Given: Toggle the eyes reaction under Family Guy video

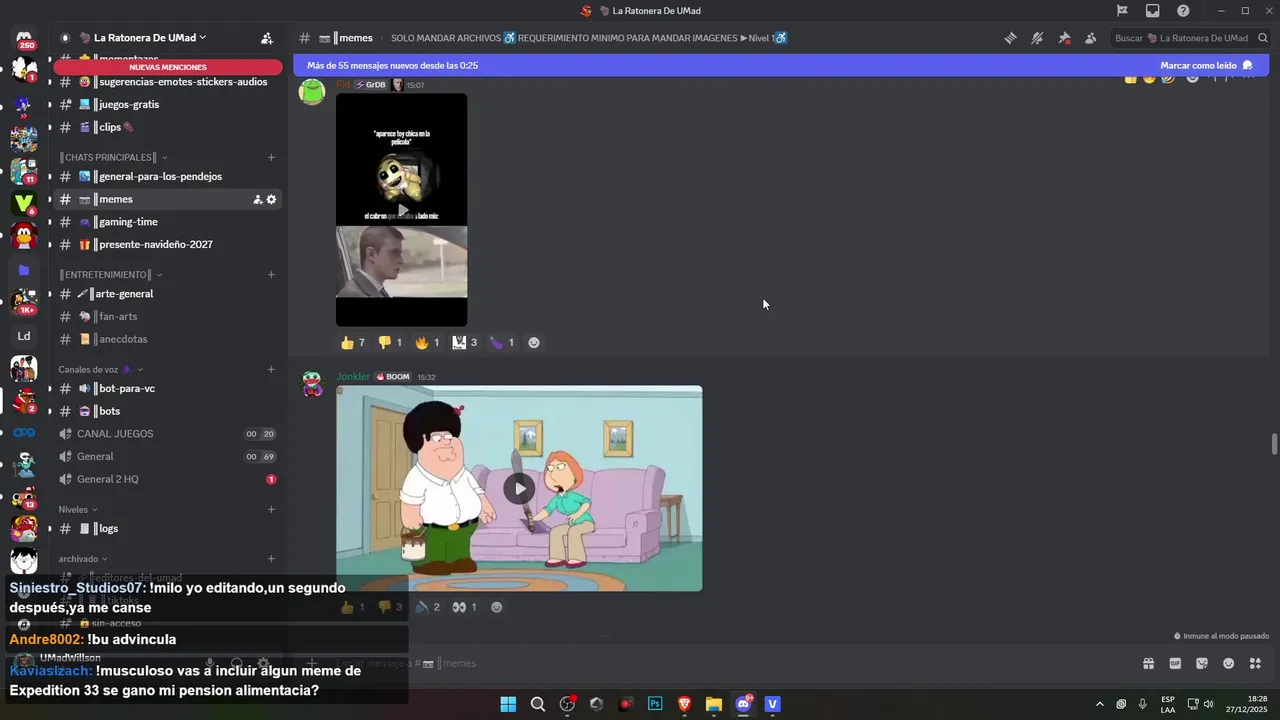Looking at the screenshot, I should [x=465, y=607].
